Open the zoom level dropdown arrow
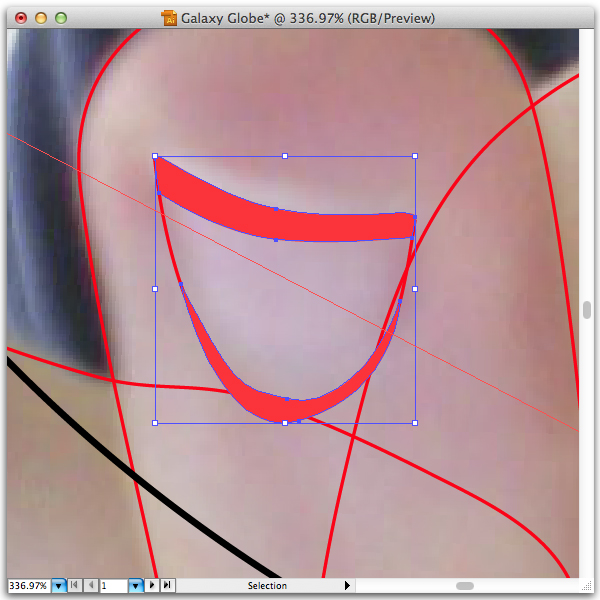 coord(59,585)
